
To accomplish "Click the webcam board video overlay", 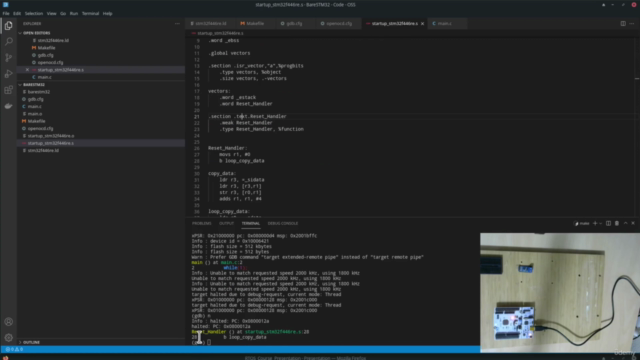I will 560,292.
